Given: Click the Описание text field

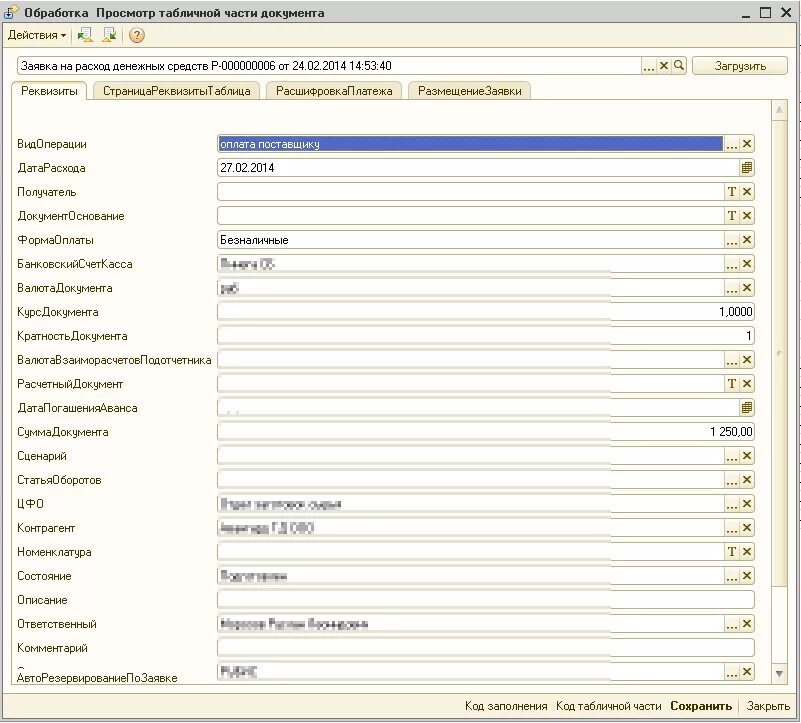Looking at the screenshot, I should coord(486,600).
